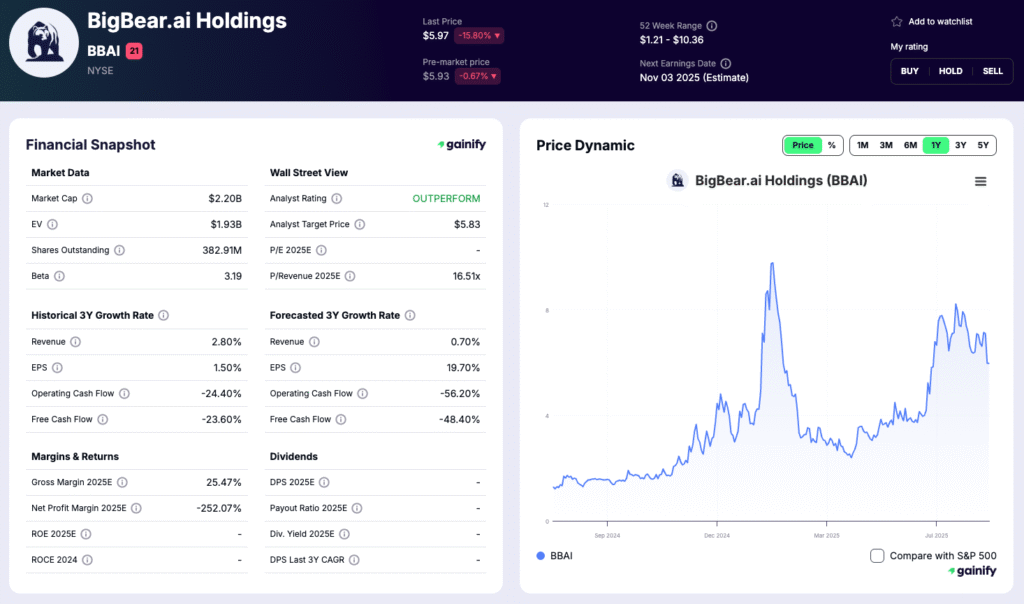The width and height of the screenshot is (1024, 604).
Task: Select the 6M time range
Action: click(x=910, y=145)
